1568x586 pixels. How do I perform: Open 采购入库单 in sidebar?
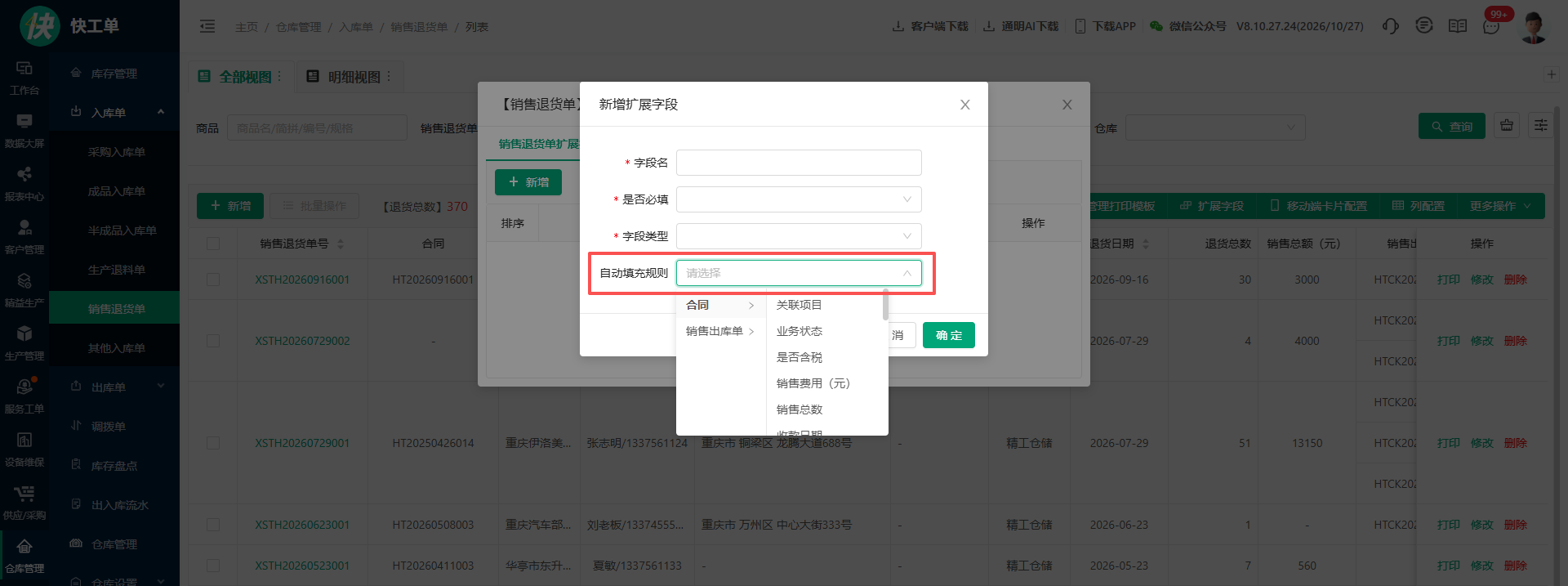pyautogui.click(x=116, y=152)
